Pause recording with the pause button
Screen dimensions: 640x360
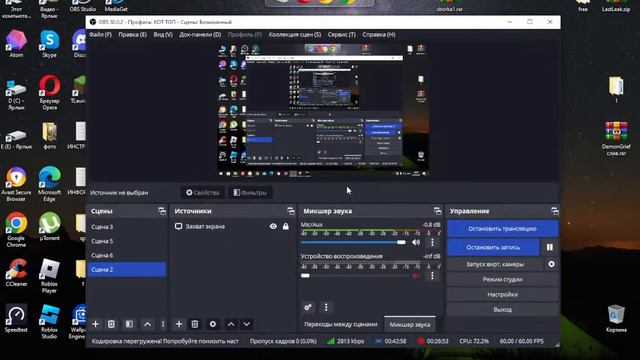pyautogui.click(x=550, y=247)
